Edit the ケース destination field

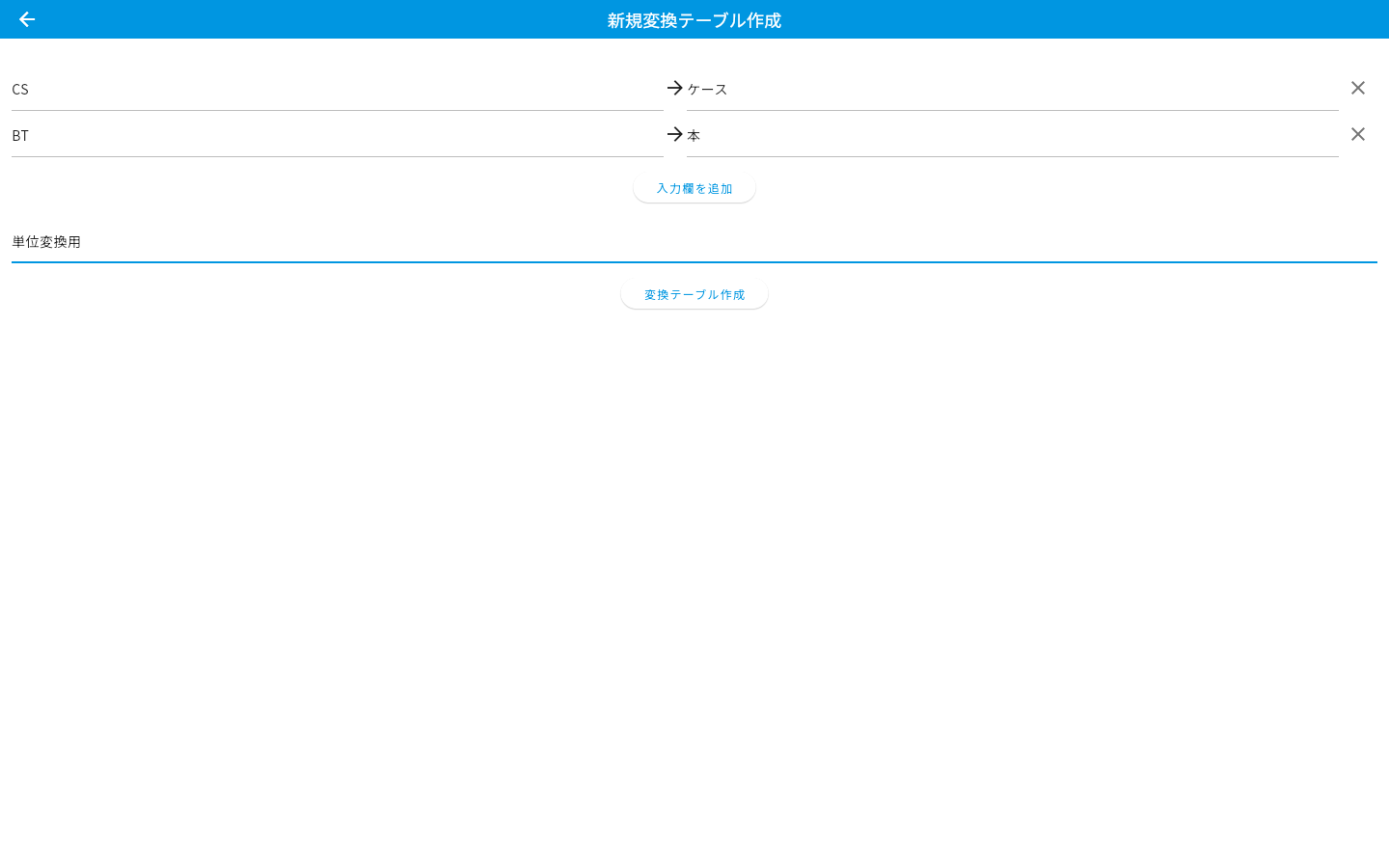tap(1013, 89)
